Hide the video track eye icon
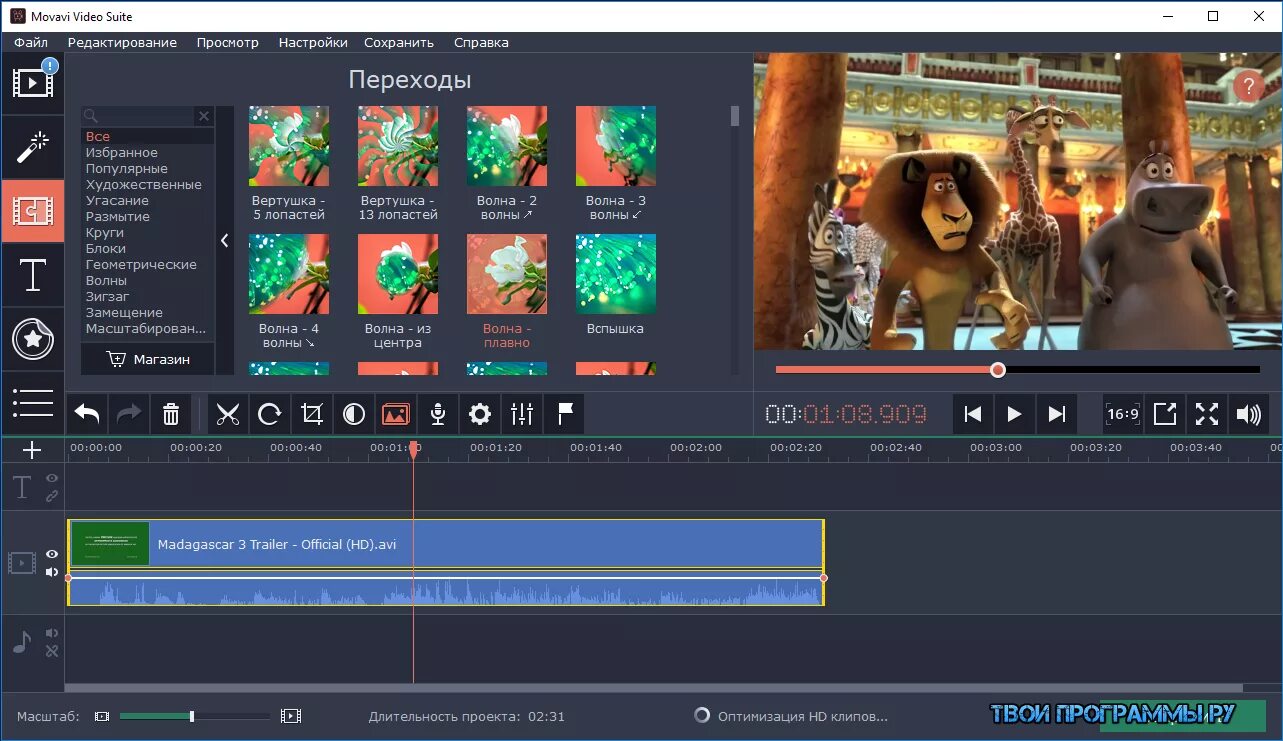This screenshot has width=1283, height=741. coord(52,555)
